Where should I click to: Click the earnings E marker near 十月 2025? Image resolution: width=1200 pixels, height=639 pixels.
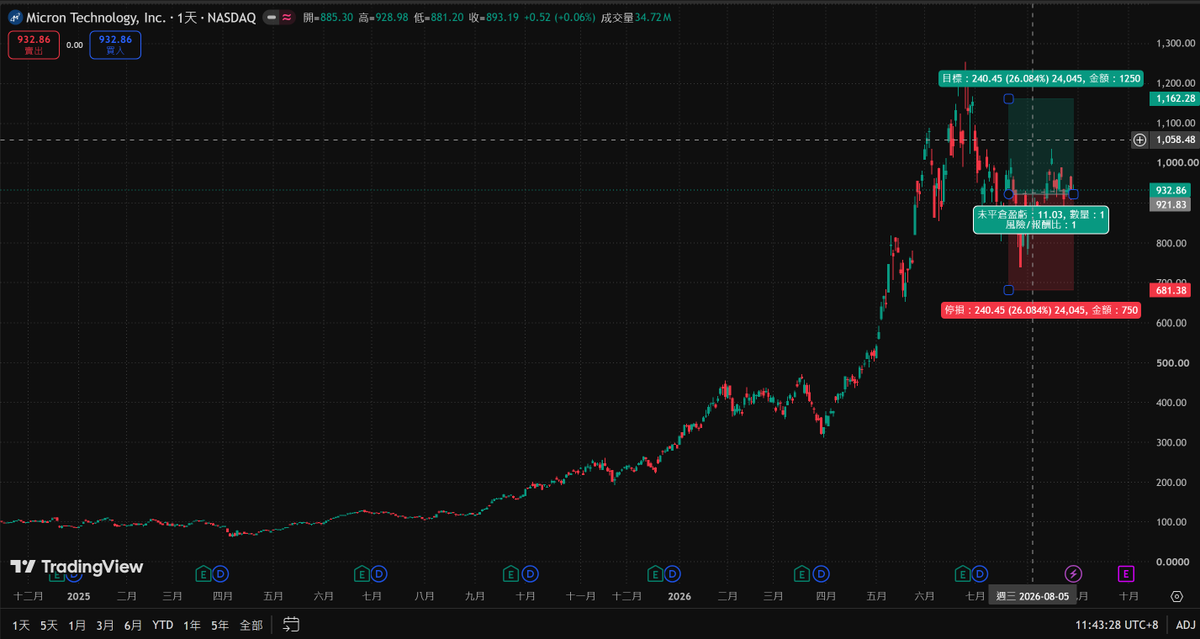[511, 573]
